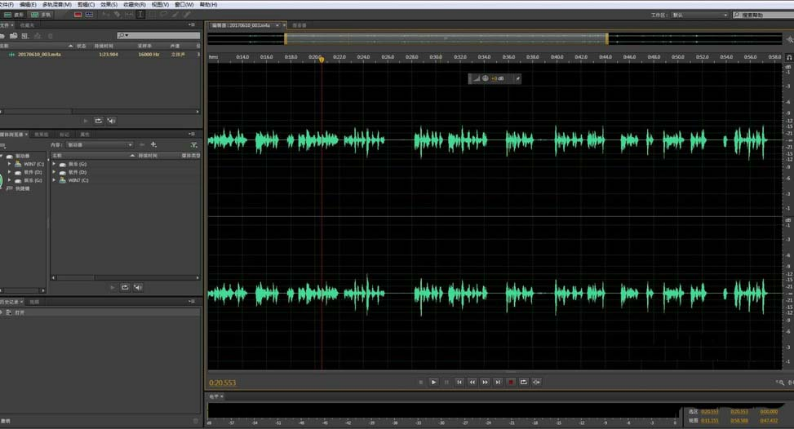Click Loop Playback icon in Files panel
This screenshot has height=429, width=794.
click(98, 121)
